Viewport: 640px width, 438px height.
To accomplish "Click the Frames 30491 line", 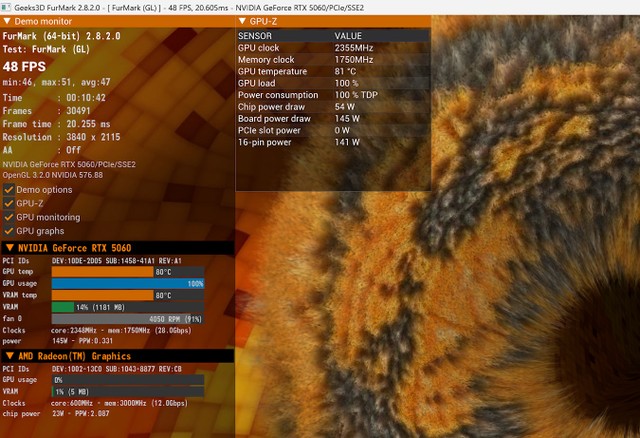I will [47, 111].
